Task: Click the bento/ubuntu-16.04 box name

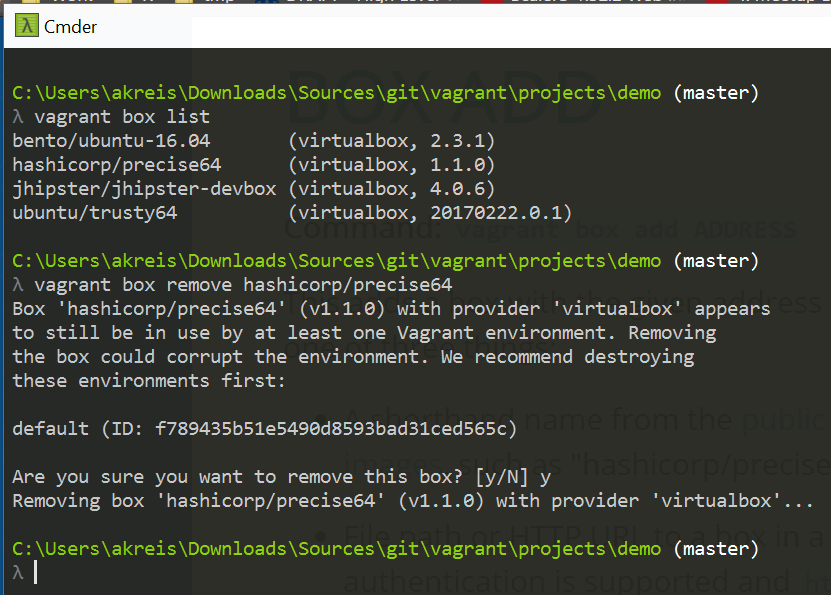Action: tap(111, 141)
